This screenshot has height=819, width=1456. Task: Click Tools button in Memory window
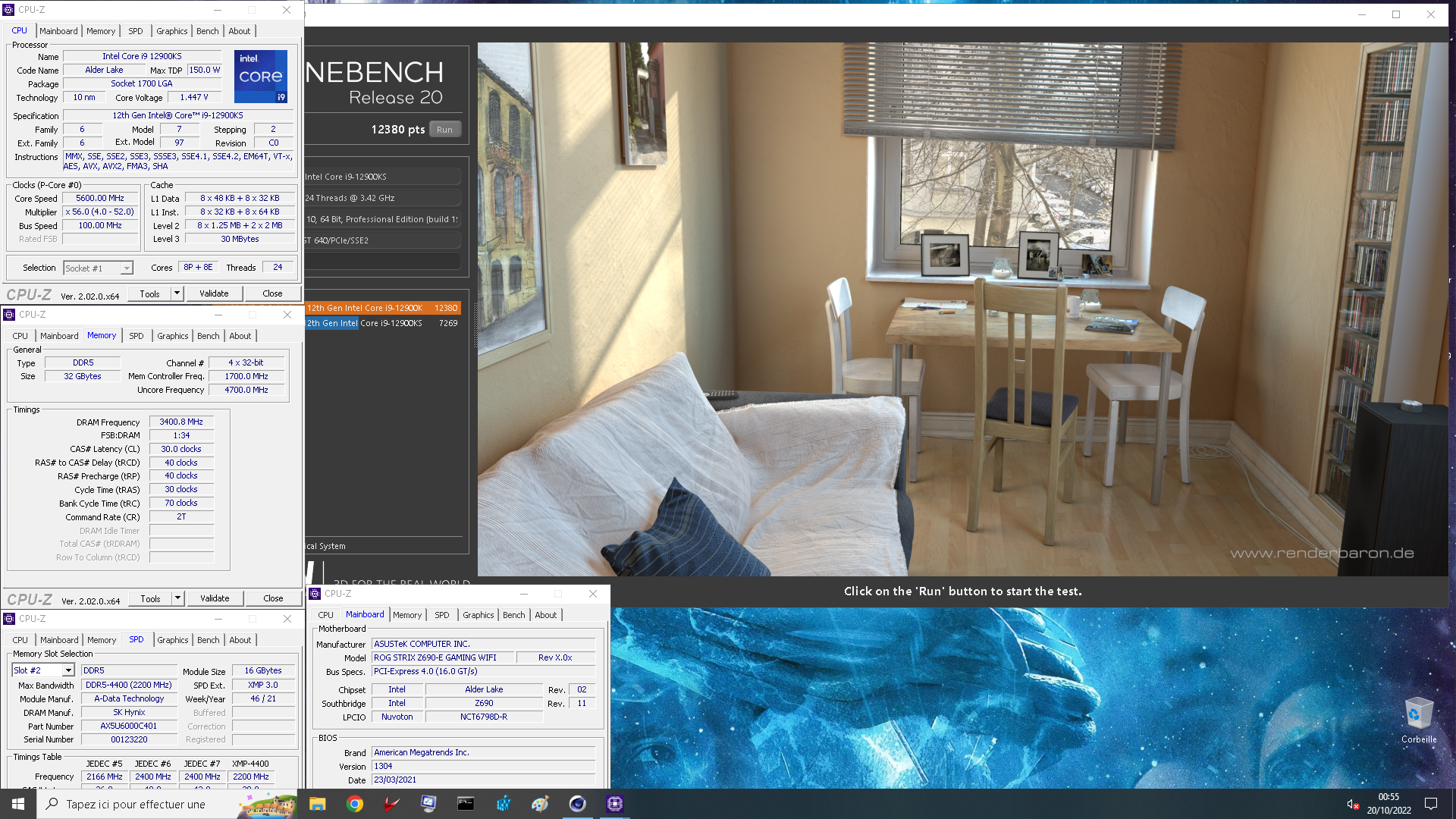coord(150,598)
